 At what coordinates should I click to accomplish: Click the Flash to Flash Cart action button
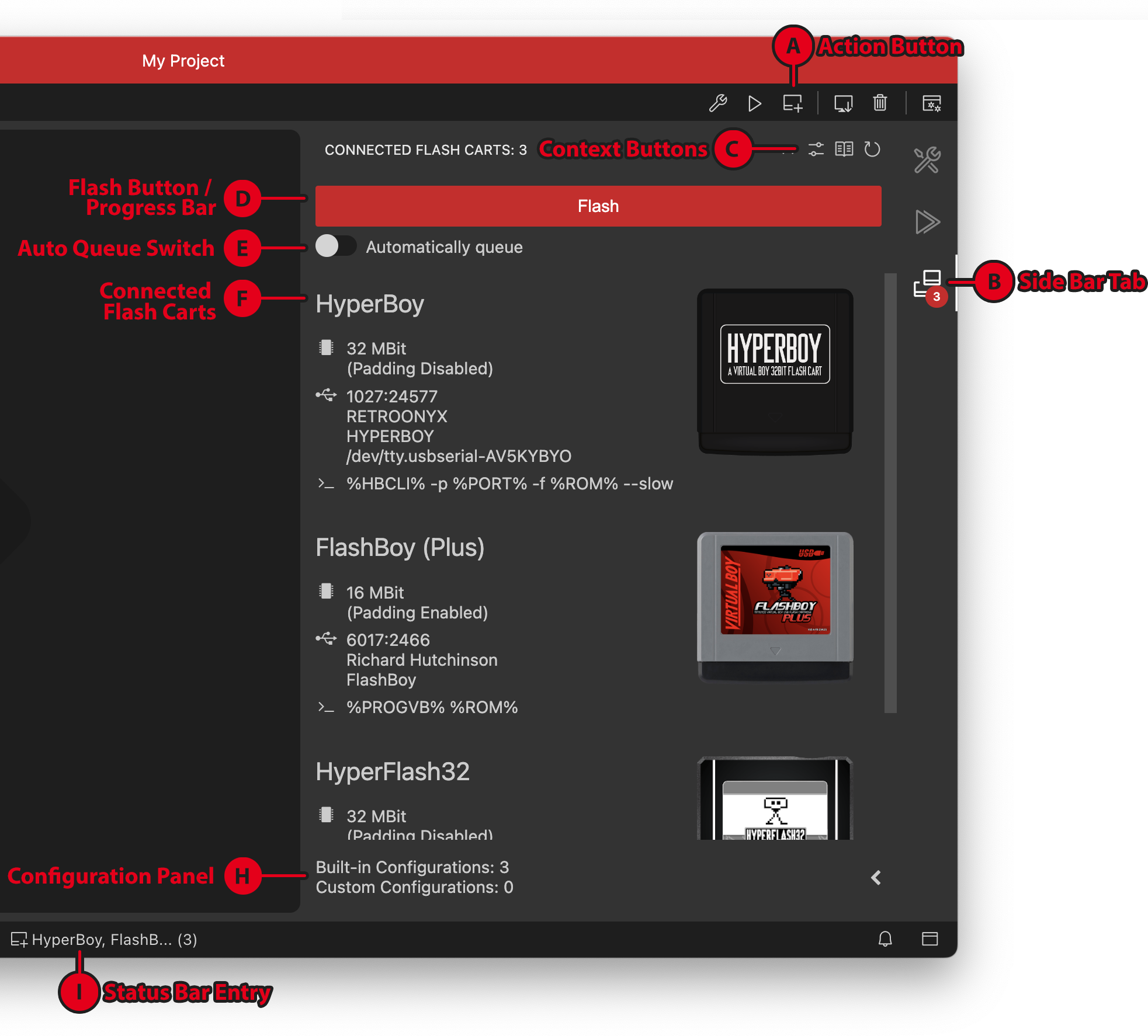[793, 103]
